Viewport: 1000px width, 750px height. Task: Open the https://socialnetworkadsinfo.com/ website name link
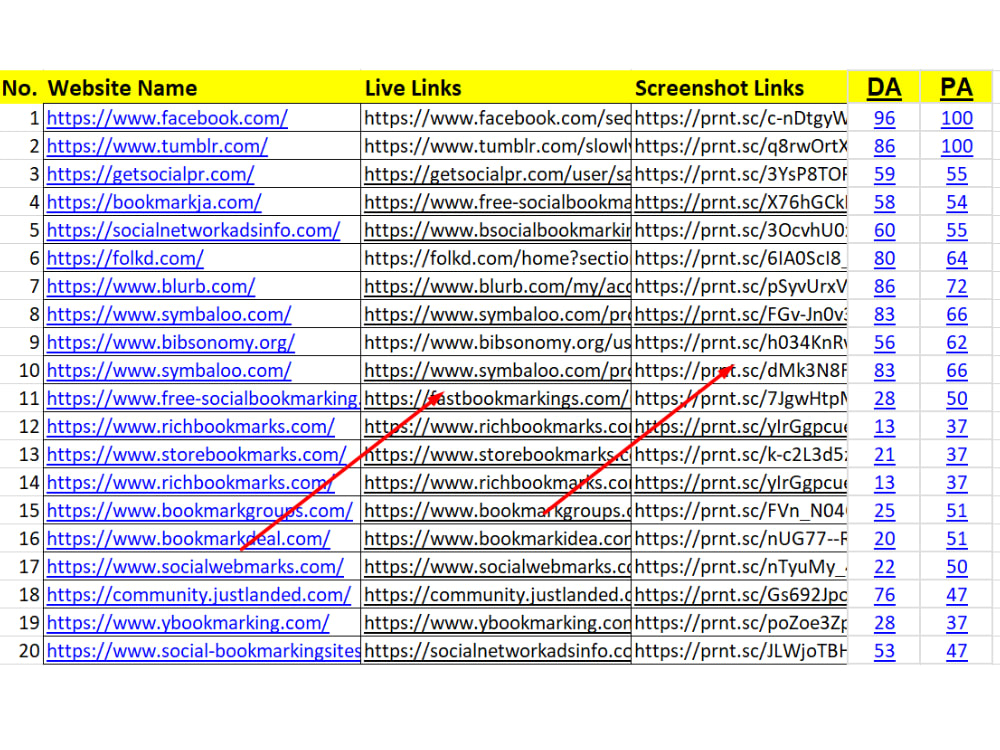click(193, 230)
